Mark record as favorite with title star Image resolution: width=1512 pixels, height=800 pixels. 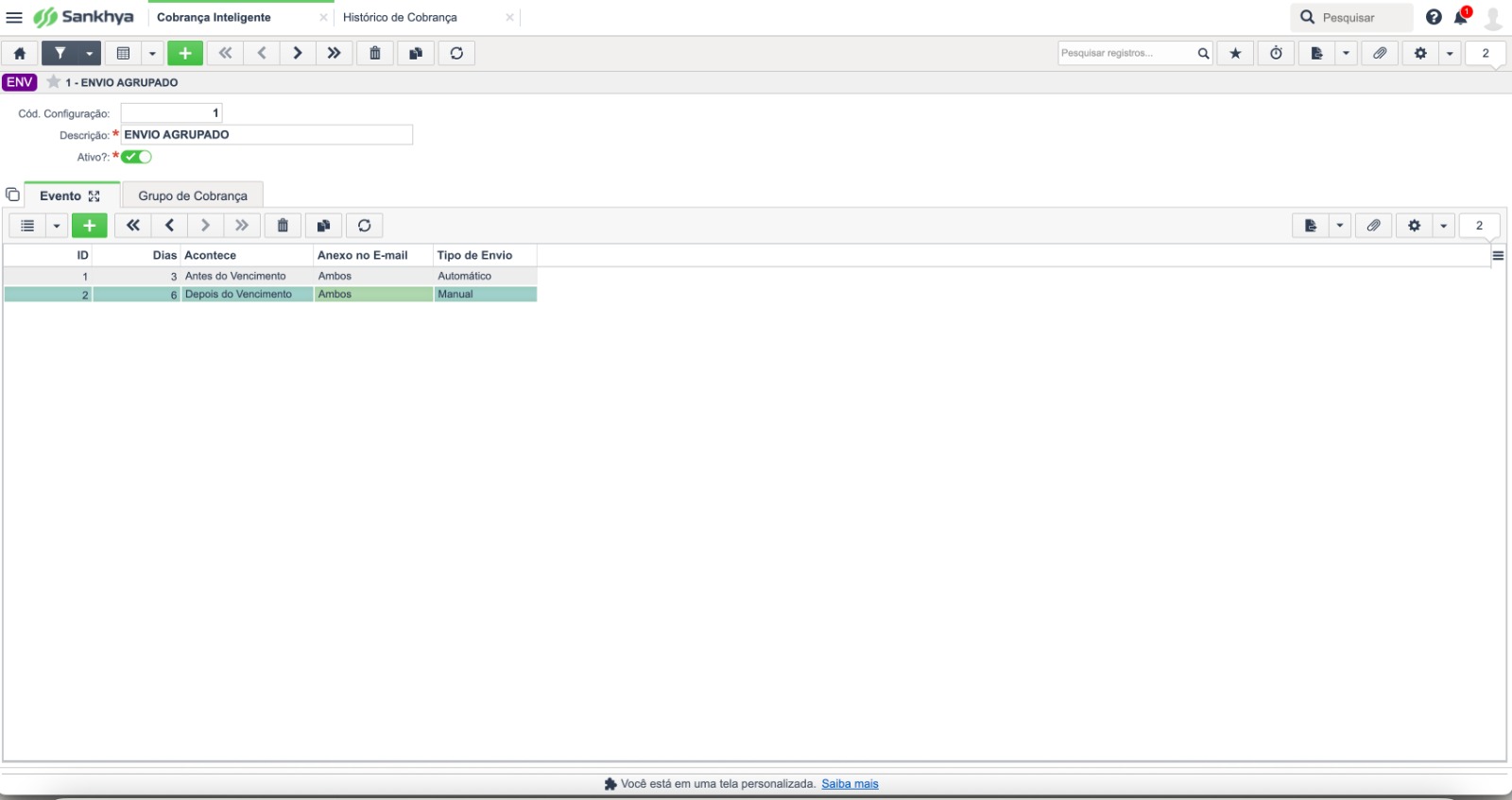click(54, 82)
